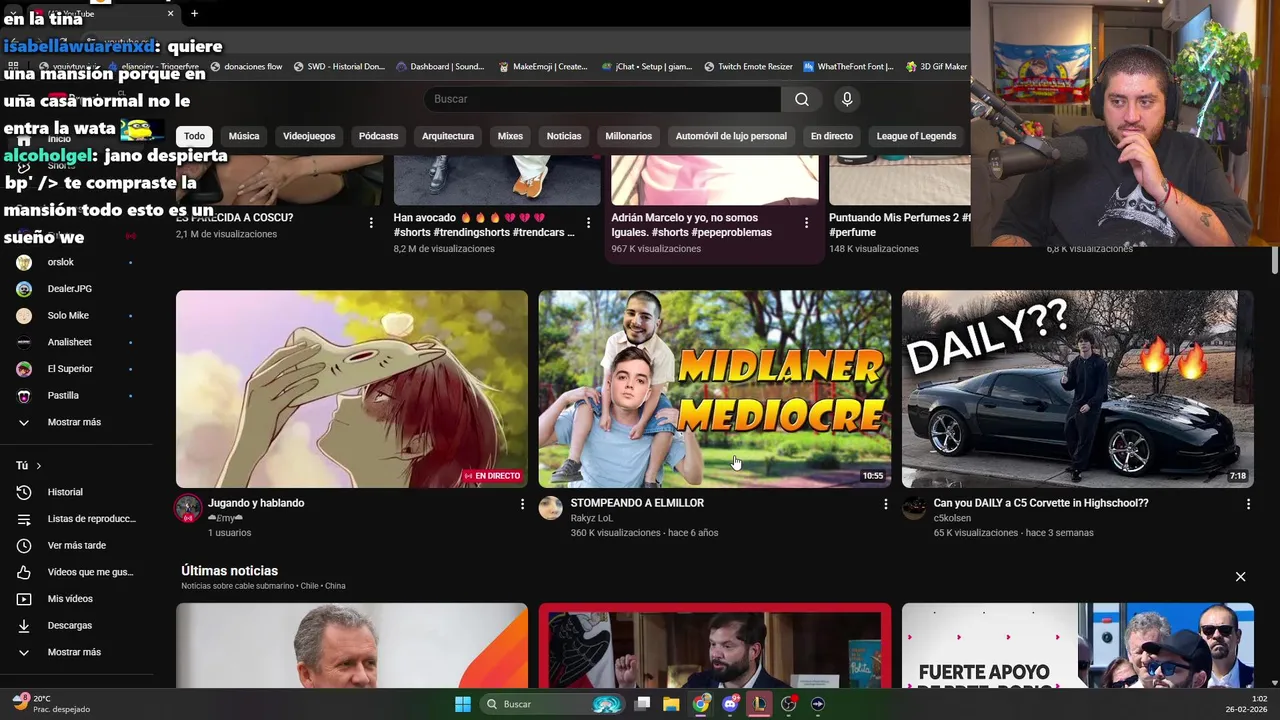The width and height of the screenshot is (1280, 720).
Task: Open League of Legends client from taskbar
Action: click(x=760, y=704)
